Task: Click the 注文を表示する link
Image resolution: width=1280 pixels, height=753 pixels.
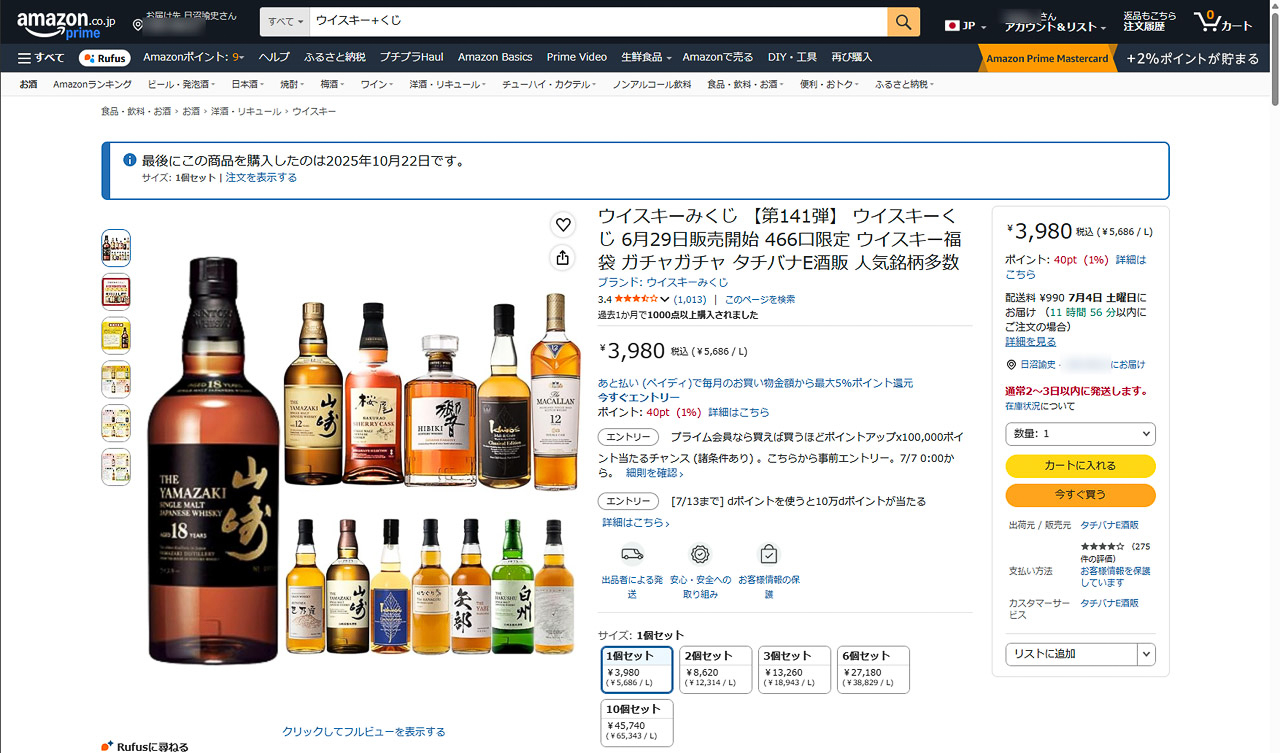Action: coord(261,178)
